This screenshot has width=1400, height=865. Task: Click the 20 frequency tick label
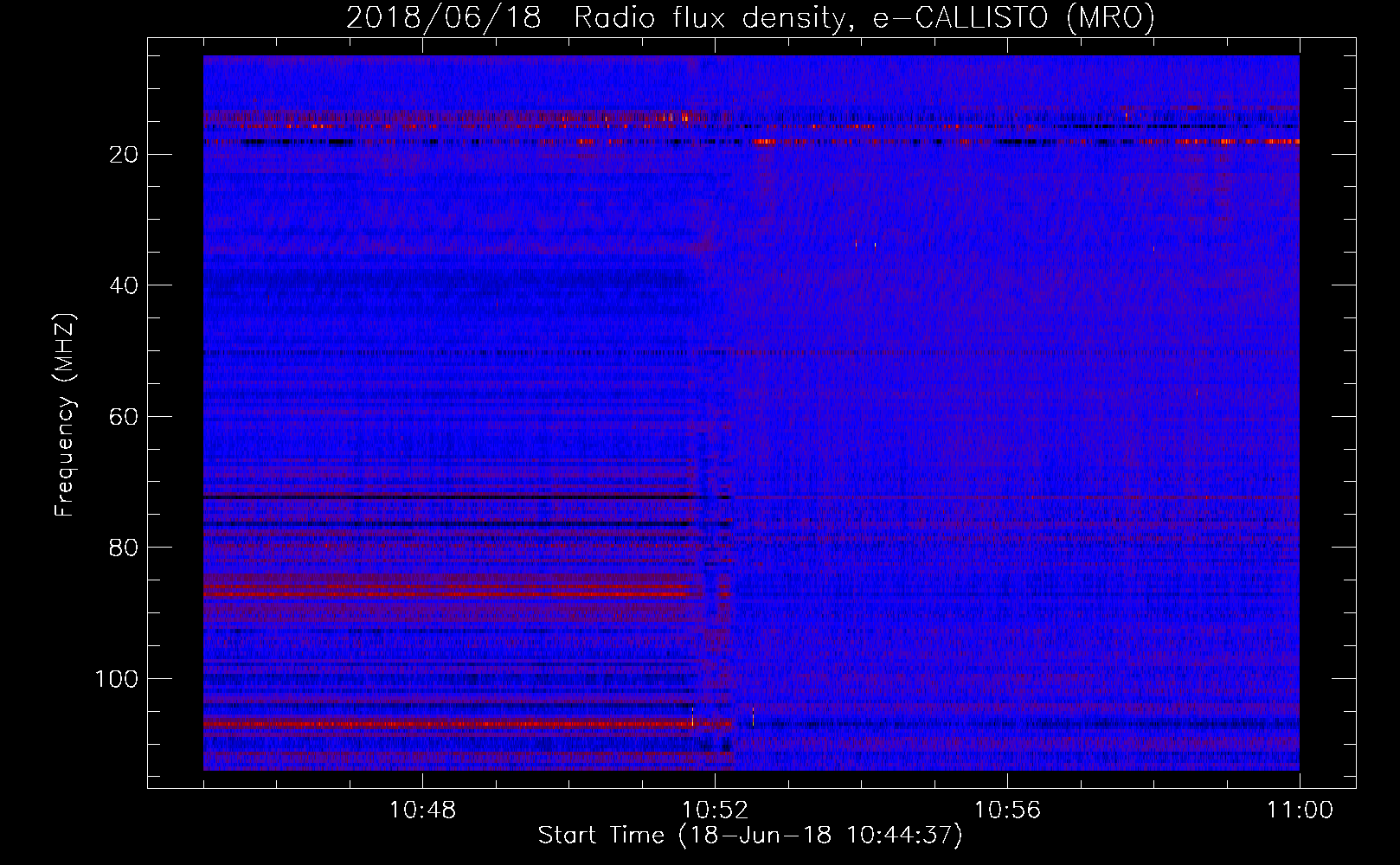pos(125,155)
